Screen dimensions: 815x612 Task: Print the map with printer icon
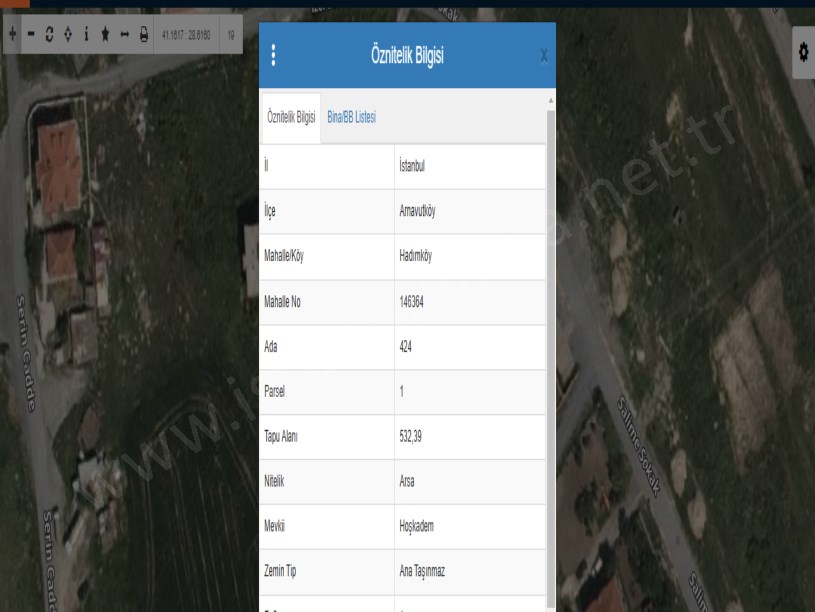pos(143,34)
